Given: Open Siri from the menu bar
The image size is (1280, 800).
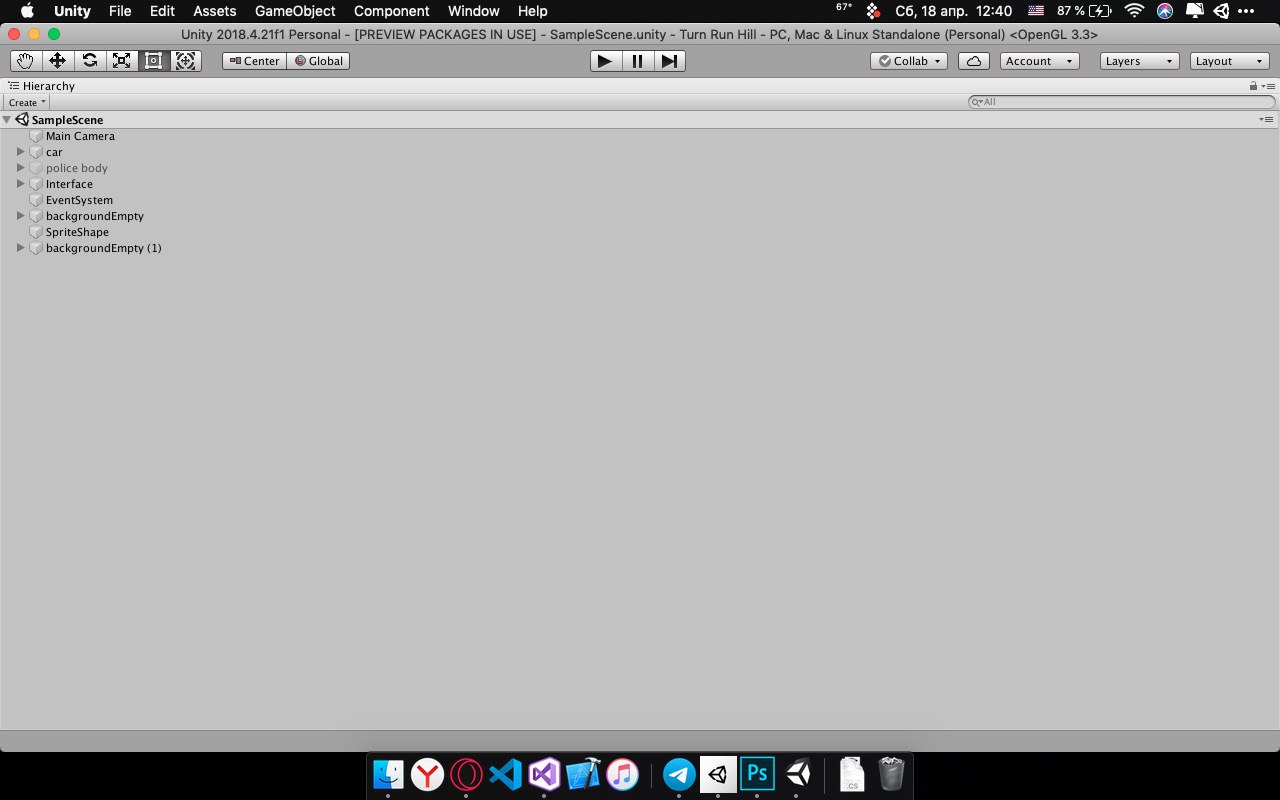Looking at the screenshot, I should tap(1164, 11).
